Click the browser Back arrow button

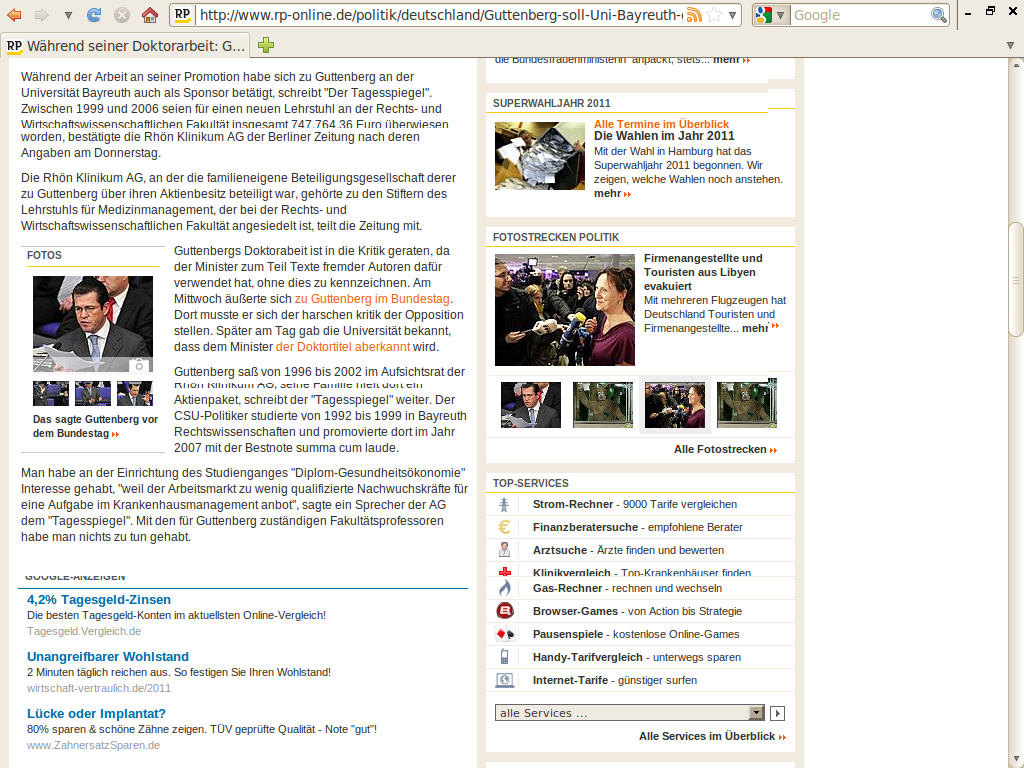[14, 14]
